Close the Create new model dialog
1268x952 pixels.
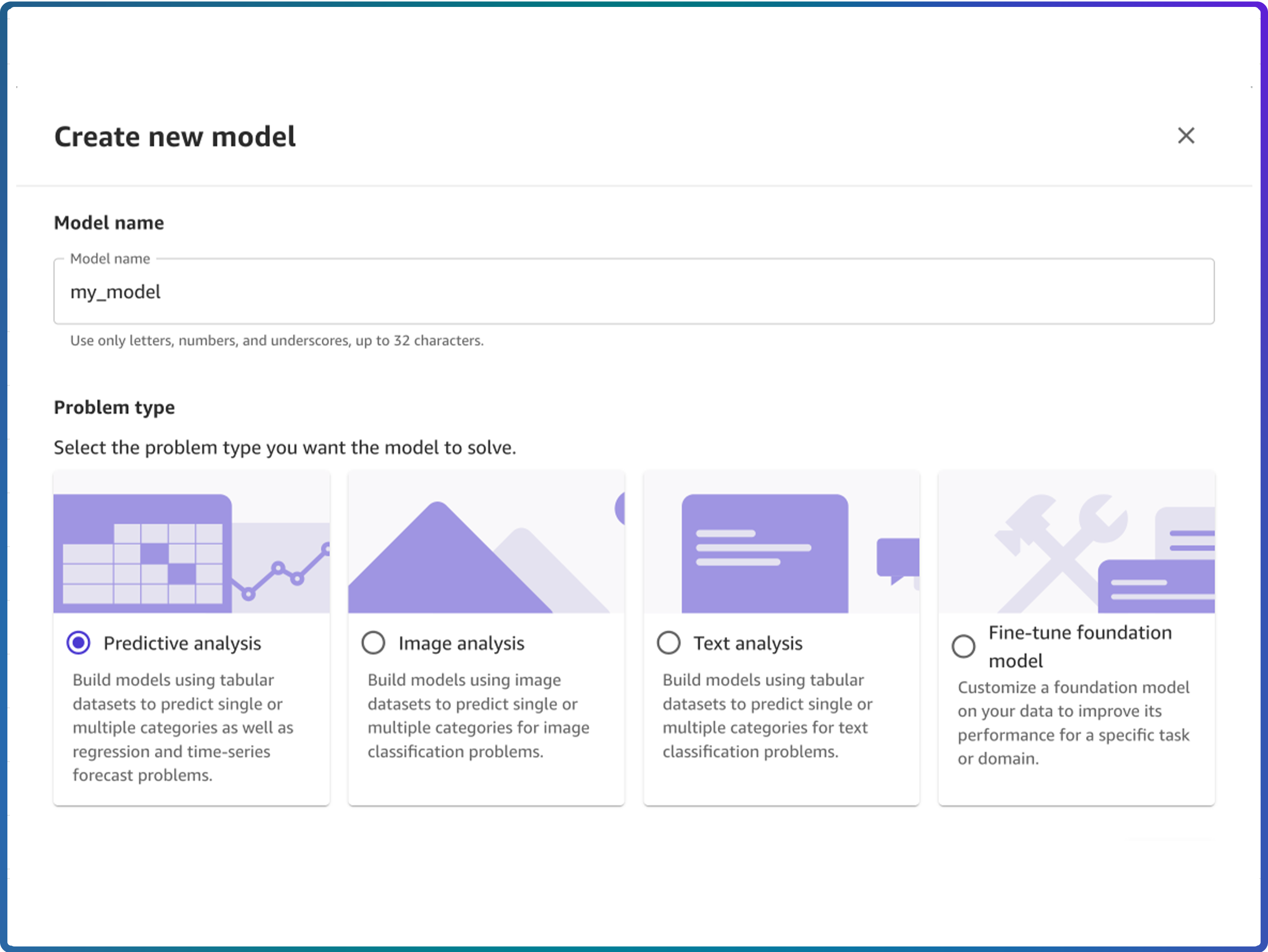pyautogui.click(x=1185, y=136)
